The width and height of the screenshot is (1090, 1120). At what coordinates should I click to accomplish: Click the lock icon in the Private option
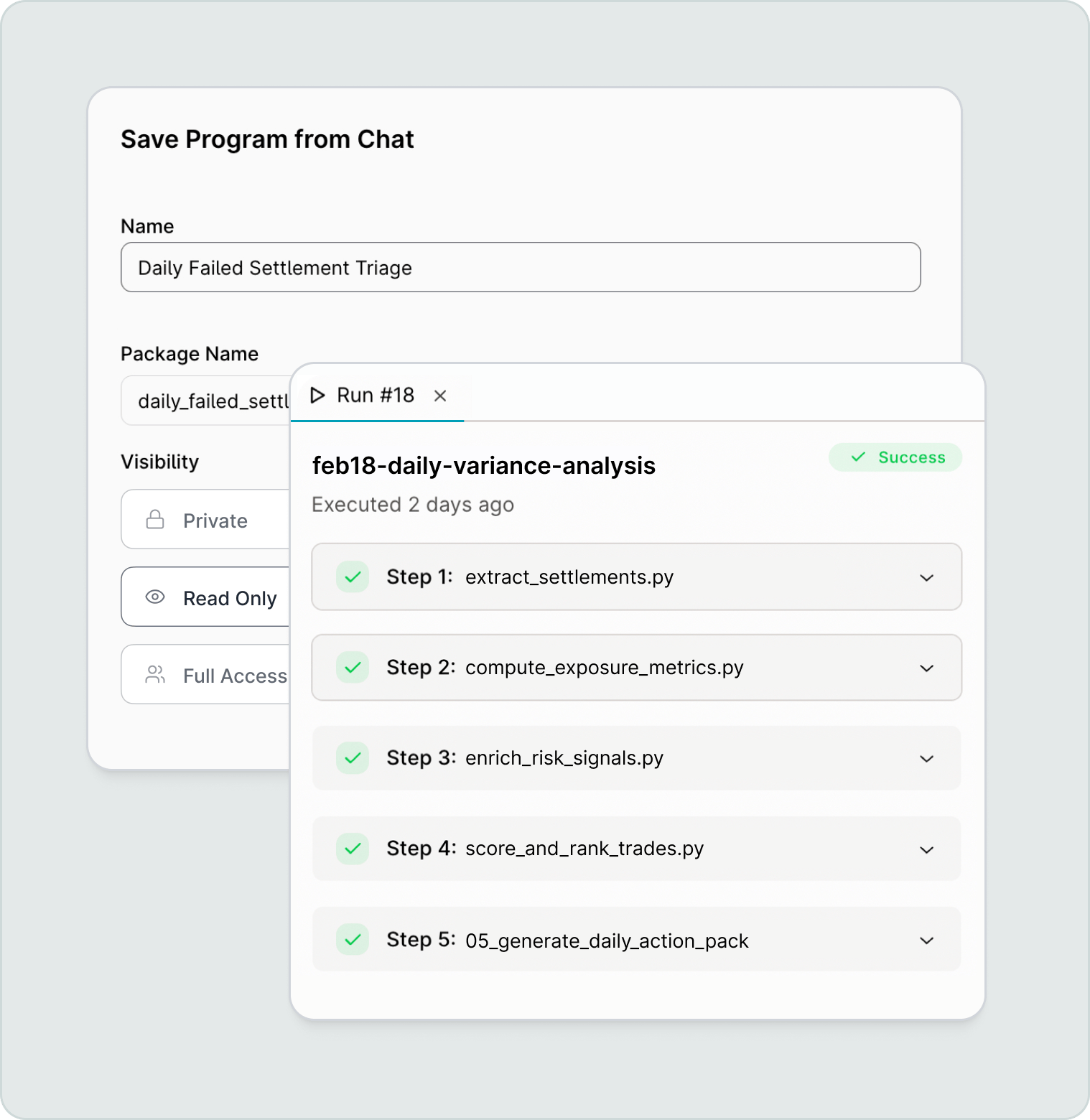click(x=155, y=519)
